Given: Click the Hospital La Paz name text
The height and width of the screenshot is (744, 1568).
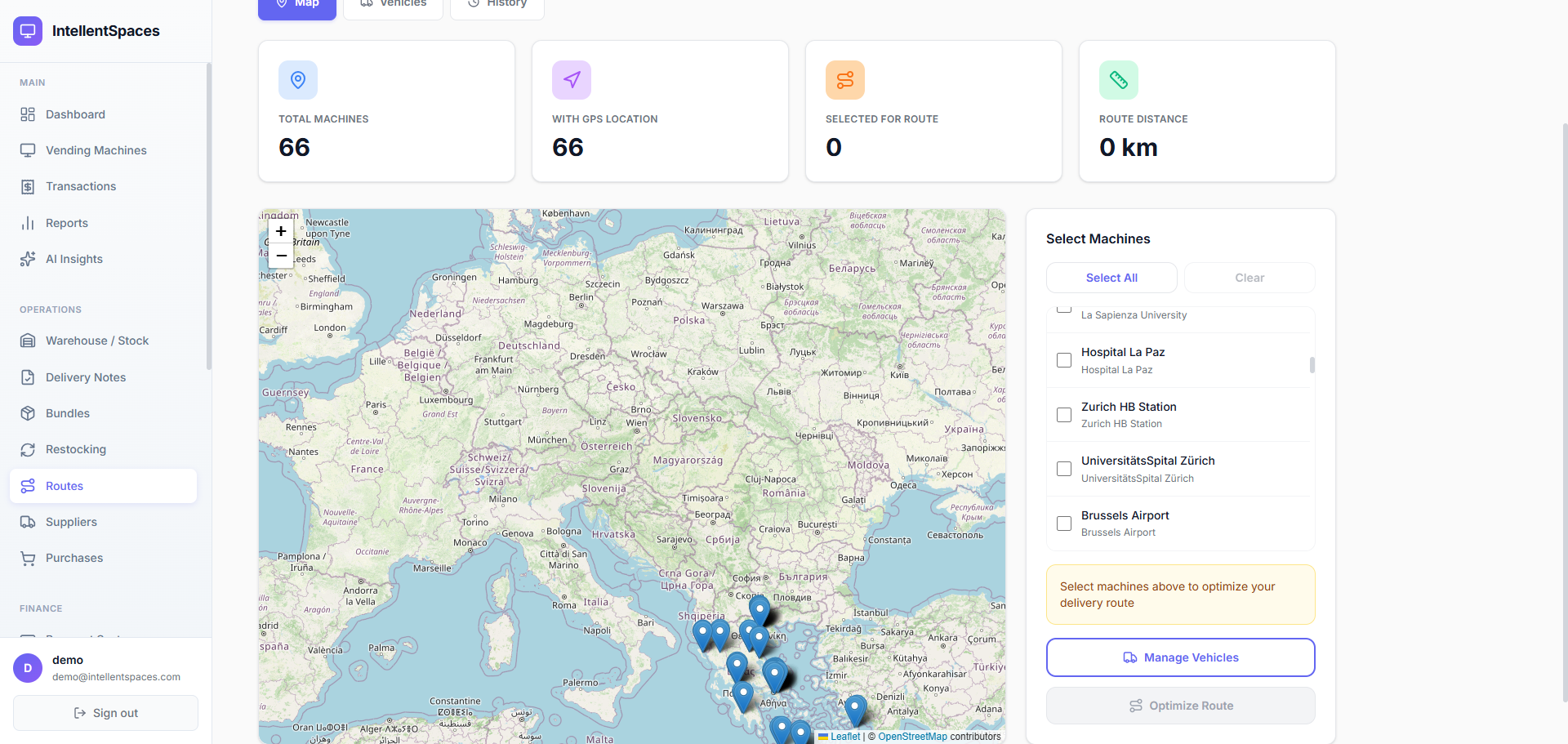Looking at the screenshot, I should click(1123, 352).
